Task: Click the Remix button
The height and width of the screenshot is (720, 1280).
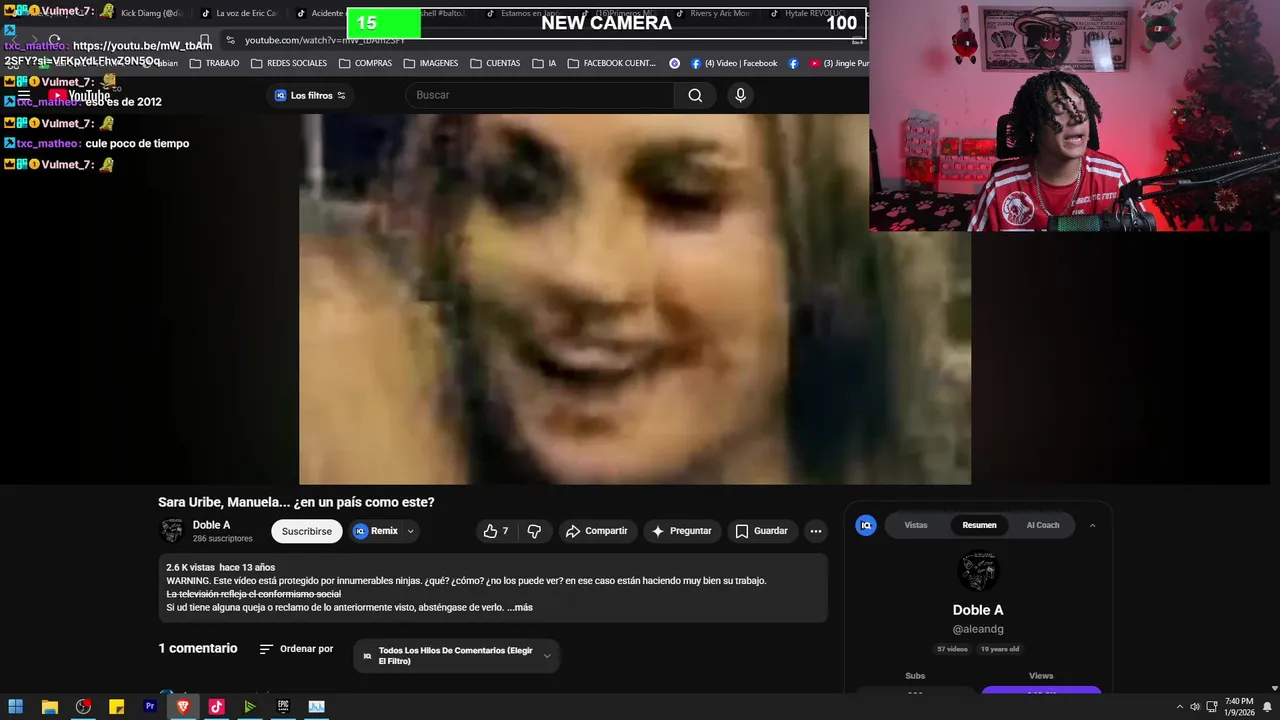Action: point(376,531)
